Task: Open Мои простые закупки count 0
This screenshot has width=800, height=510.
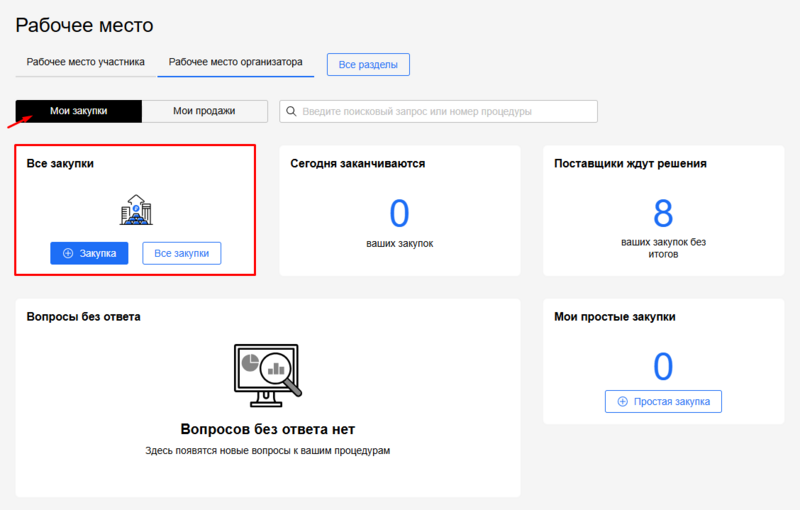Action: [663, 366]
